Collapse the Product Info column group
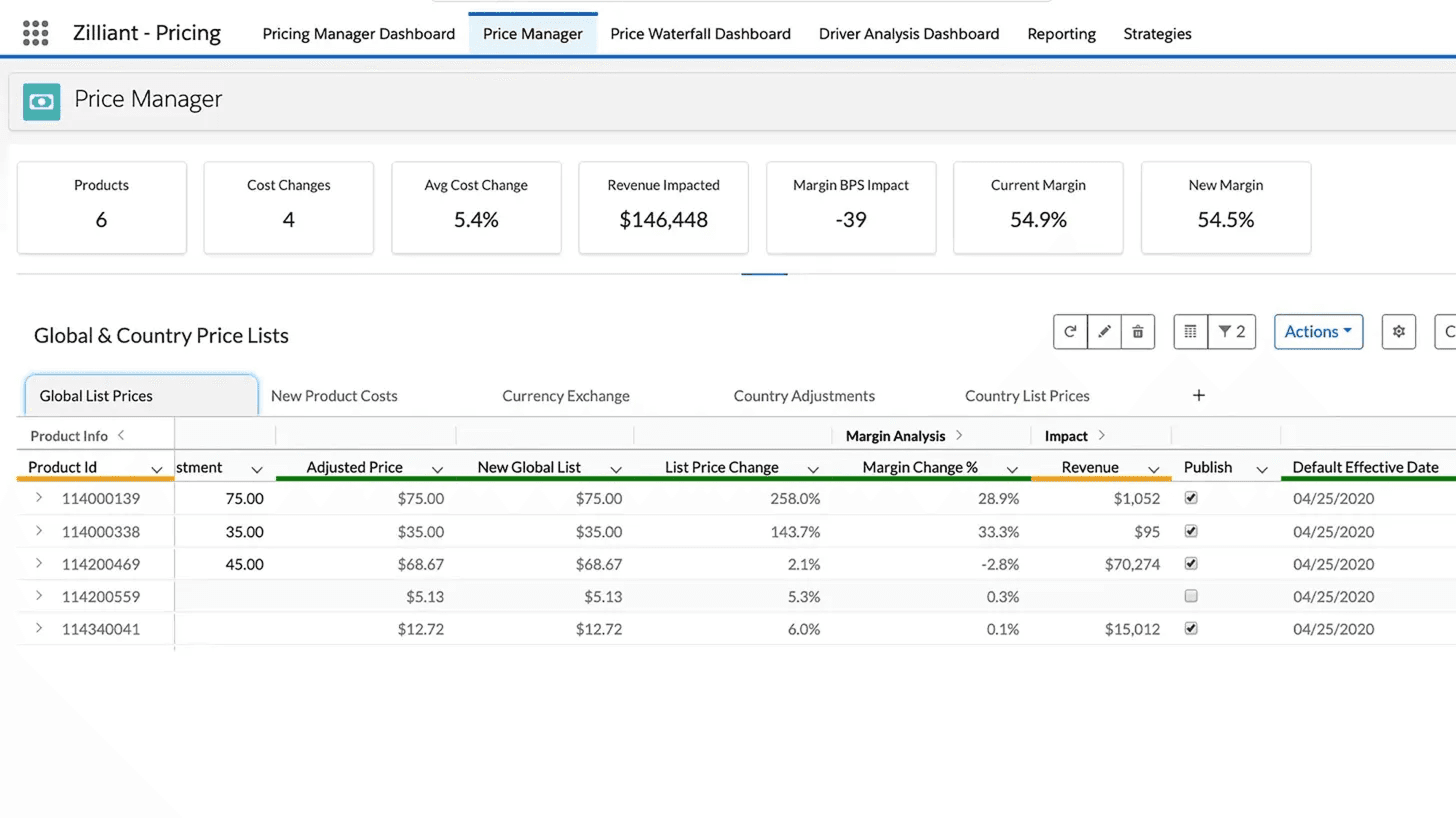 [121, 435]
